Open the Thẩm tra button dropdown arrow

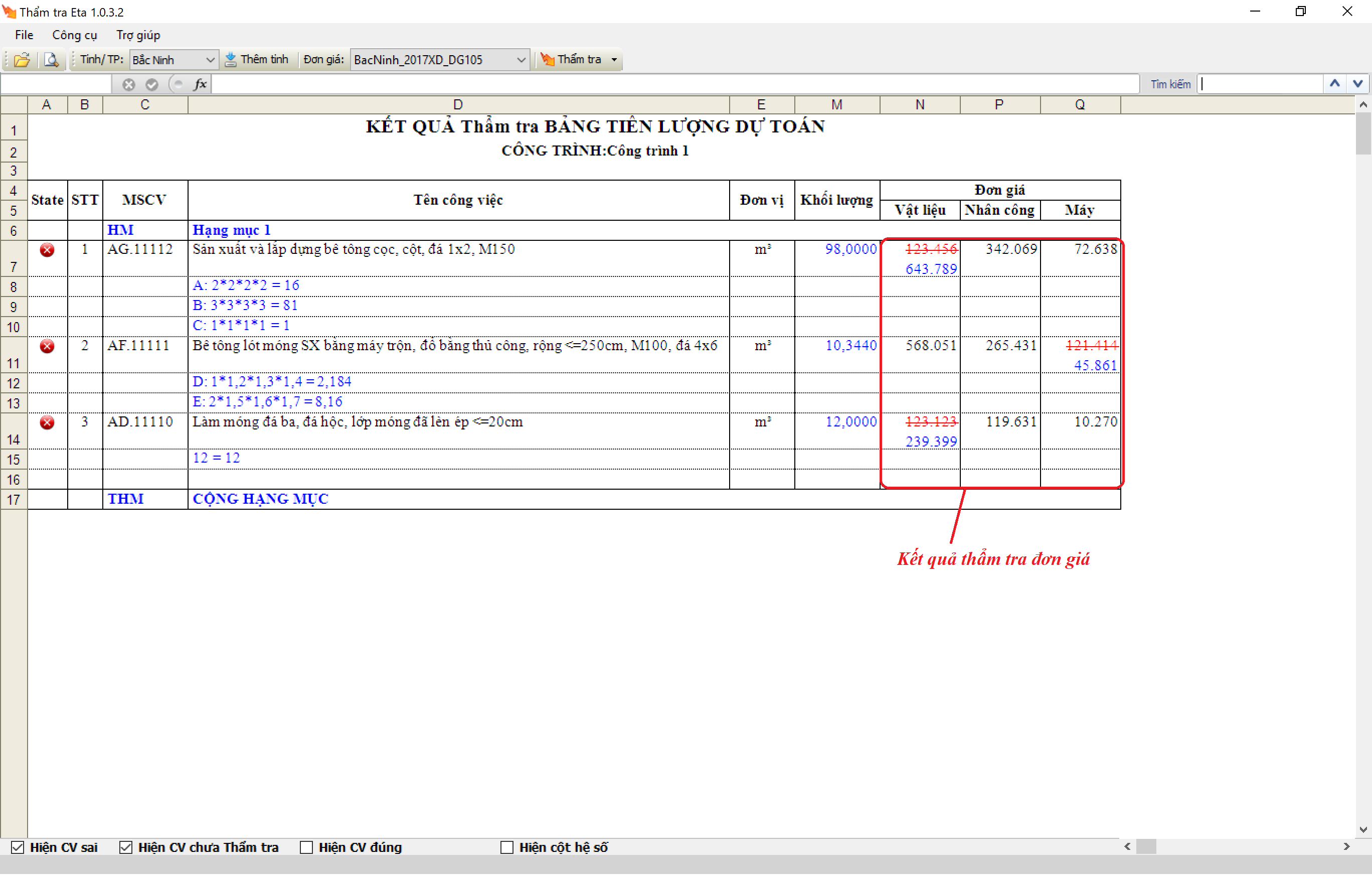coord(614,60)
